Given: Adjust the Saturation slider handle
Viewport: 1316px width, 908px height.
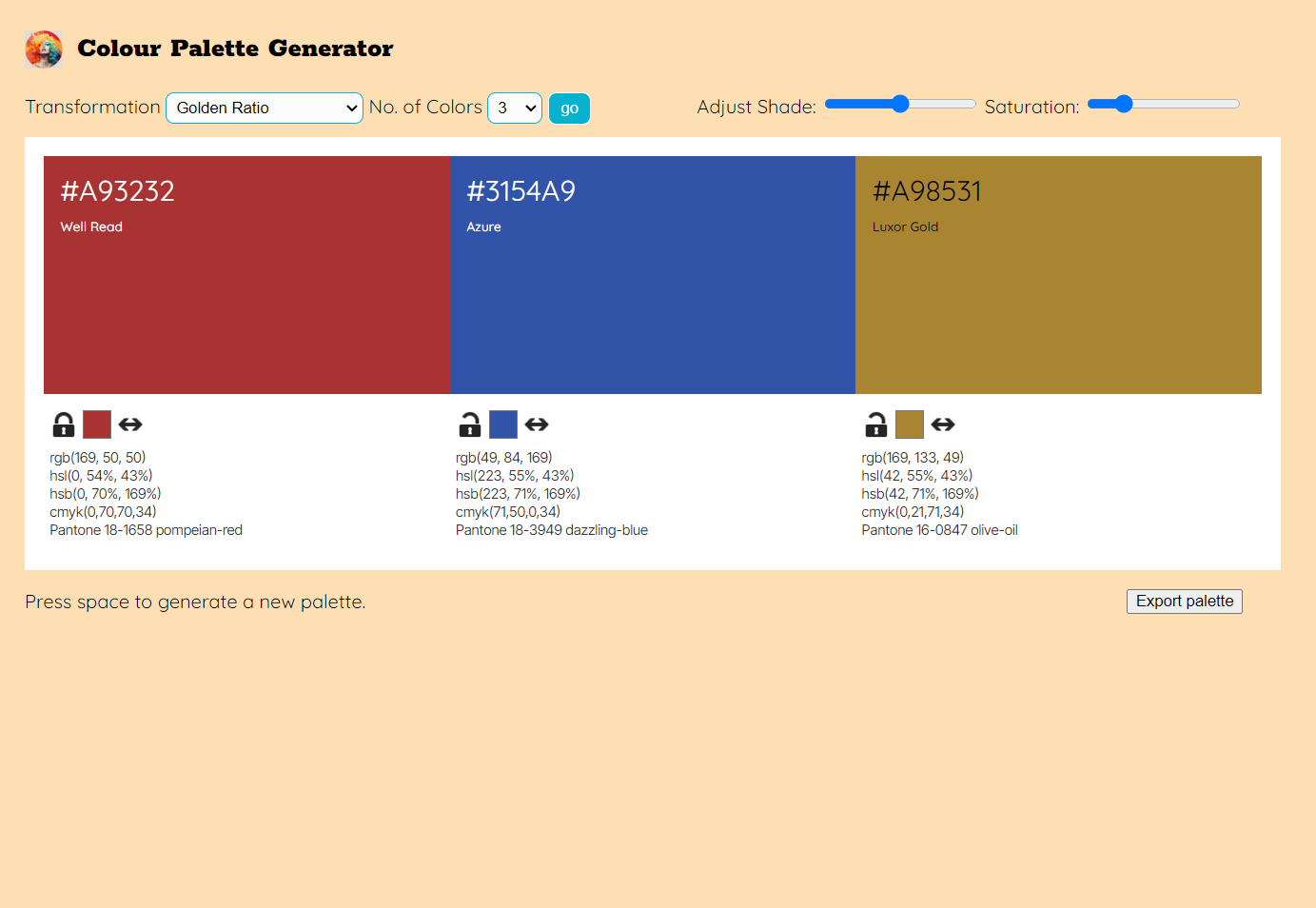Looking at the screenshot, I should click(x=1125, y=104).
